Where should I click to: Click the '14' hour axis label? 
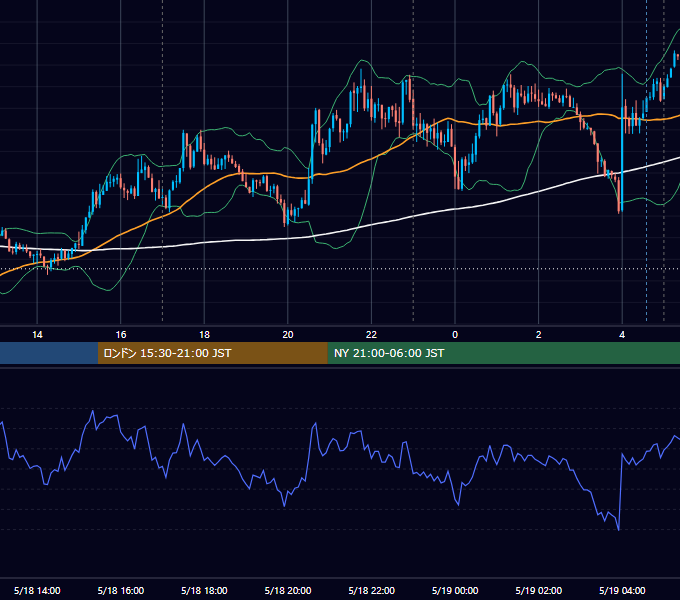click(37, 335)
